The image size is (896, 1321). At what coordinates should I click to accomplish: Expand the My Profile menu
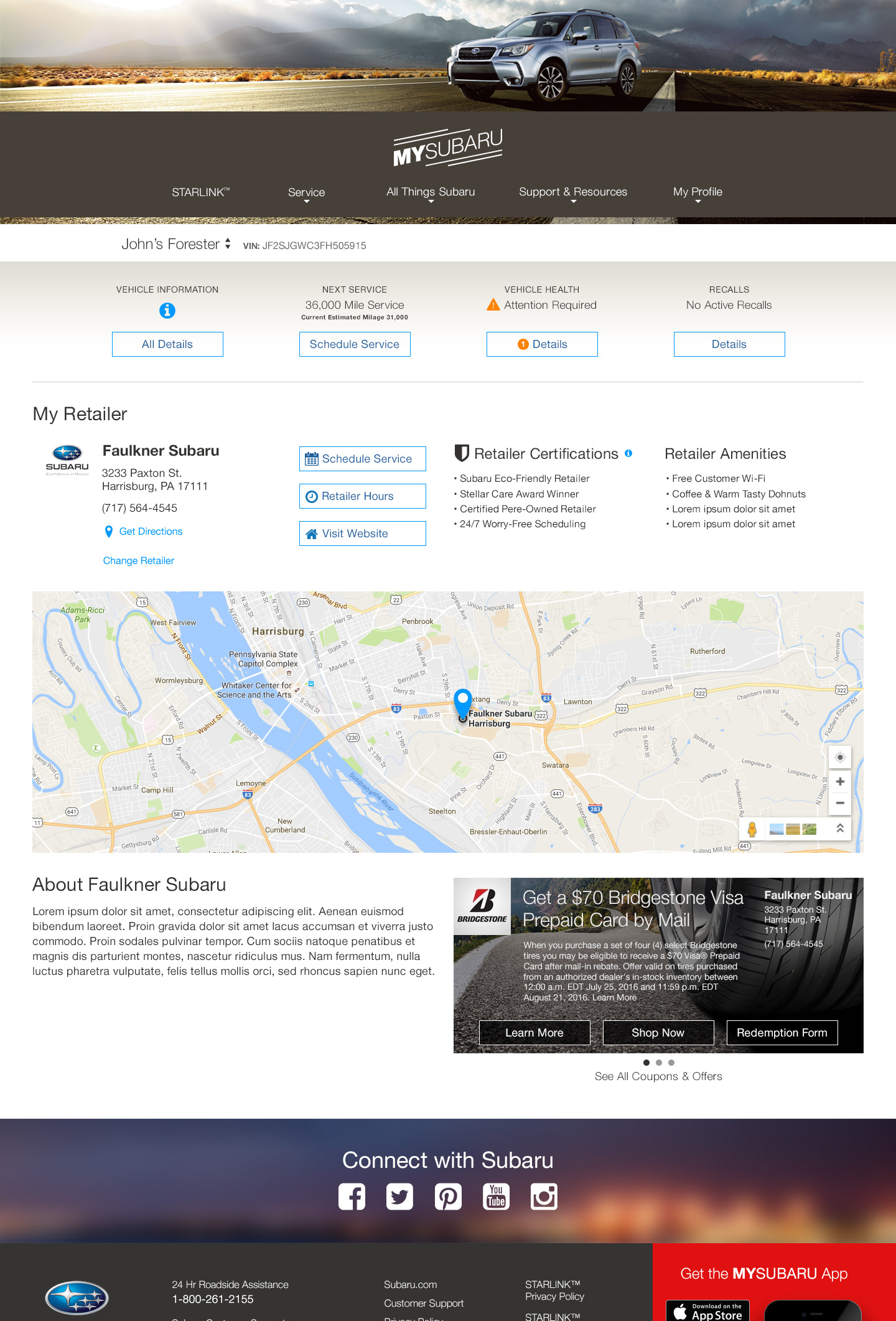pyautogui.click(x=698, y=194)
